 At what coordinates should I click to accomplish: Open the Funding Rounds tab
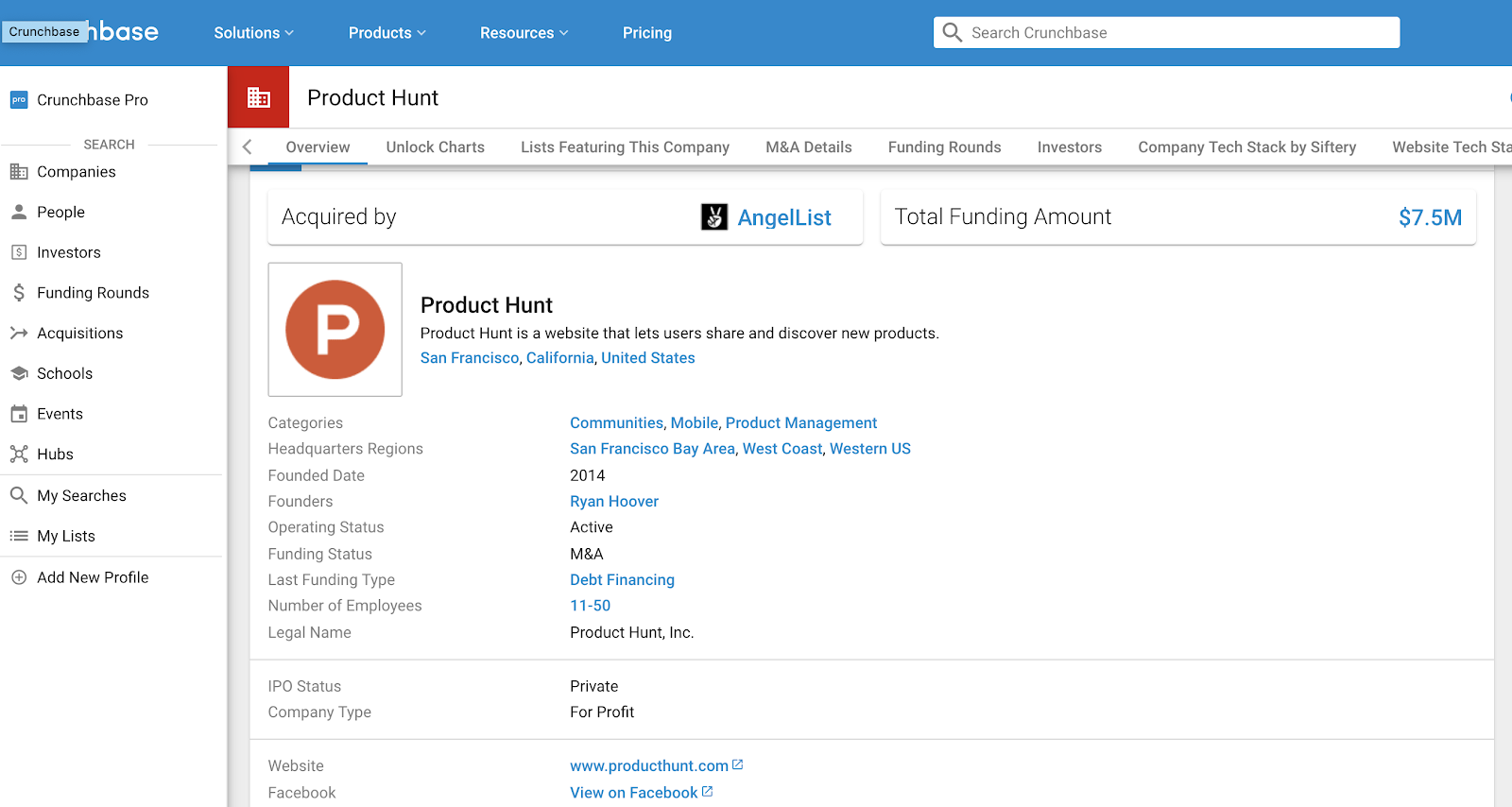(945, 147)
